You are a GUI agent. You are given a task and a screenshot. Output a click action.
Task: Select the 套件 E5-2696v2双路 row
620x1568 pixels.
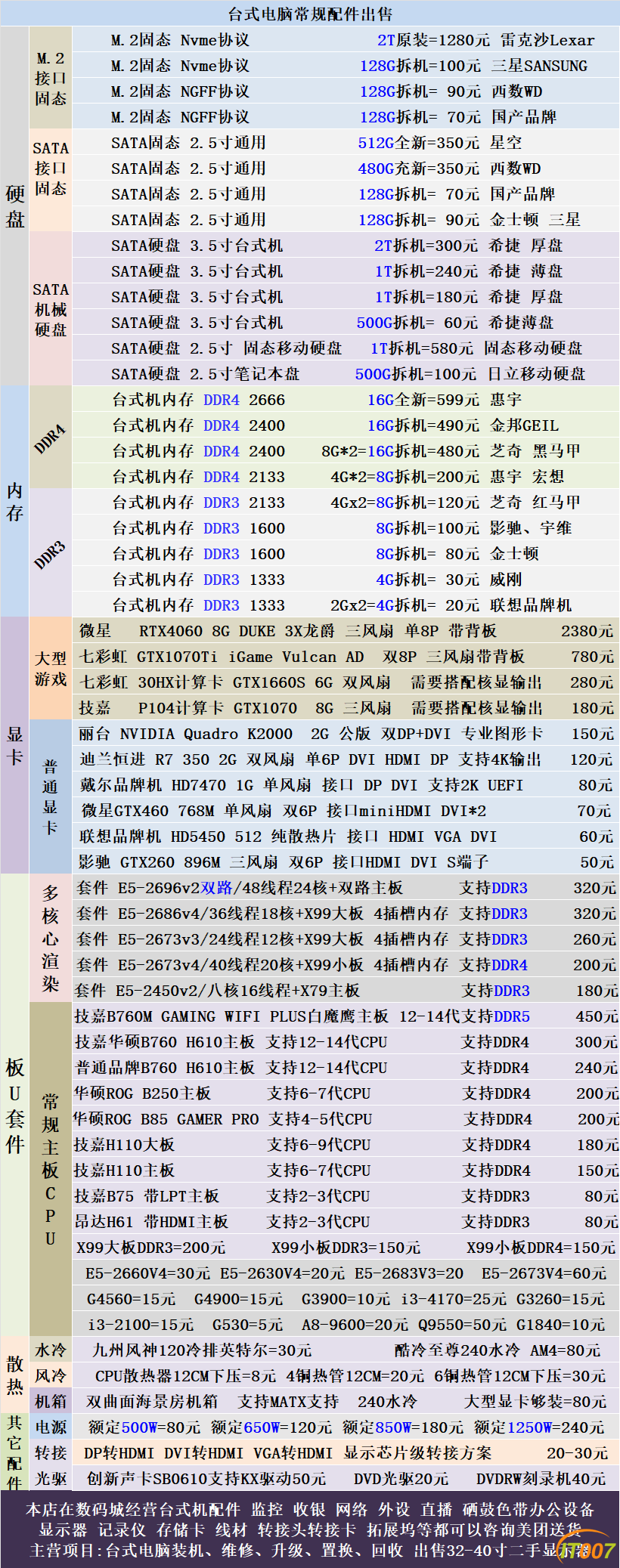pyautogui.click(x=346, y=888)
